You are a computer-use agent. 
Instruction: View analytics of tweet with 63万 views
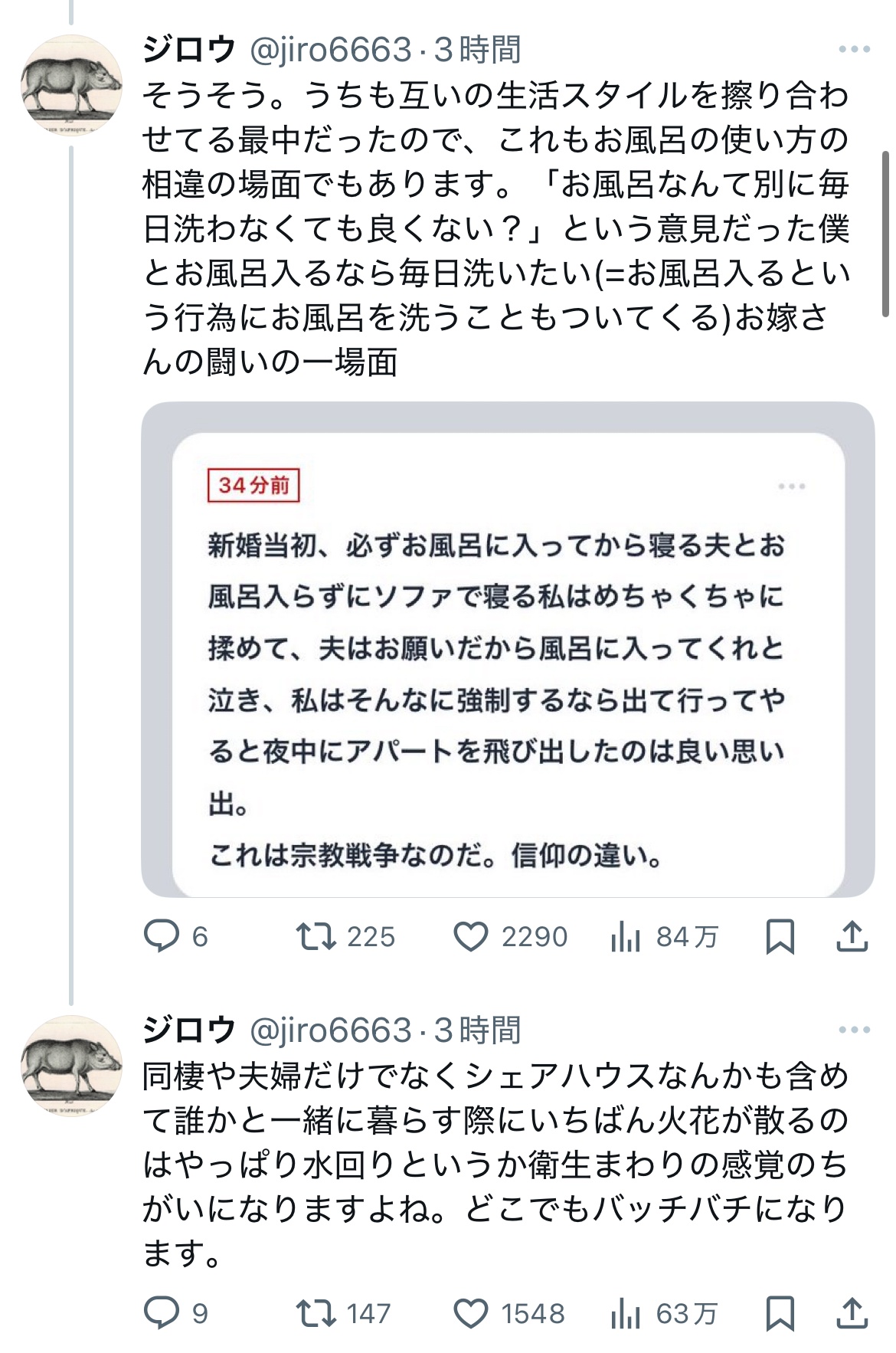tap(626, 1313)
